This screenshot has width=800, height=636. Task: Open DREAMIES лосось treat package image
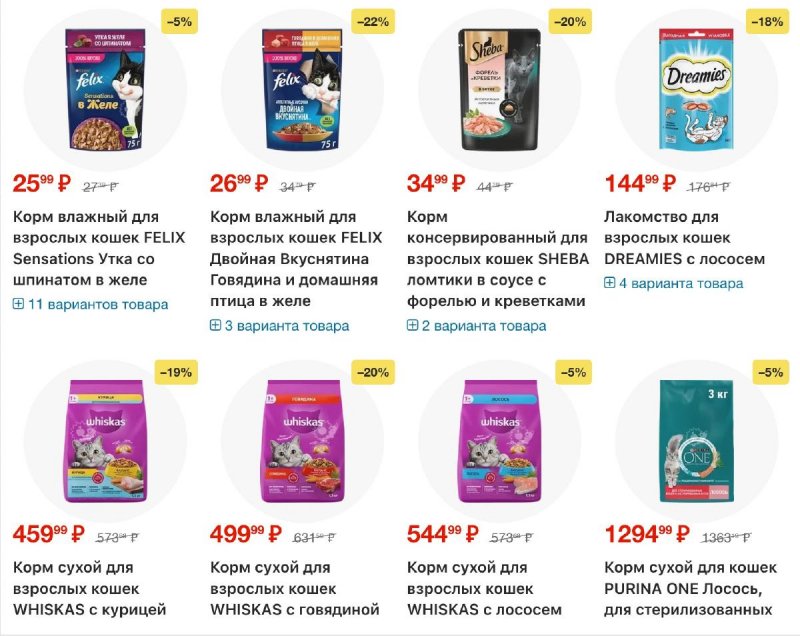coord(696,89)
